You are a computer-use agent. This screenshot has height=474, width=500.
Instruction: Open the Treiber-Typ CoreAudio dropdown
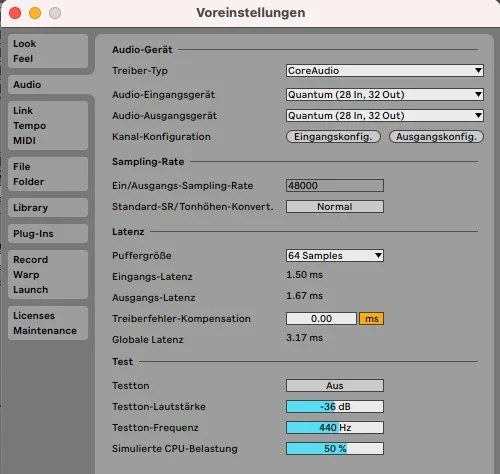(385, 70)
